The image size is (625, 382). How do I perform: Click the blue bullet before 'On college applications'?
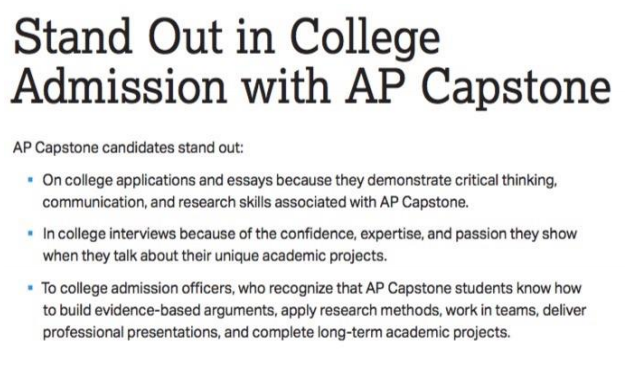(x=30, y=180)
